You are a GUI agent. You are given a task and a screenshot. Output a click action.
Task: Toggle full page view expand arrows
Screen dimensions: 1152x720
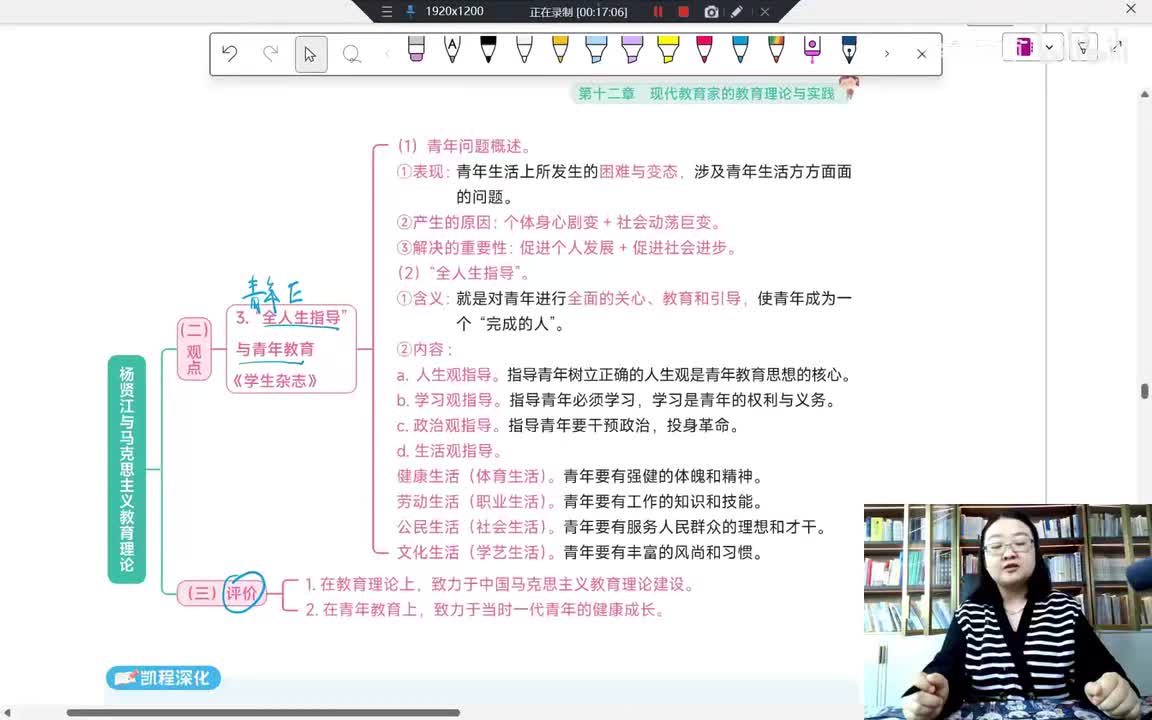tap(1117, 46)
